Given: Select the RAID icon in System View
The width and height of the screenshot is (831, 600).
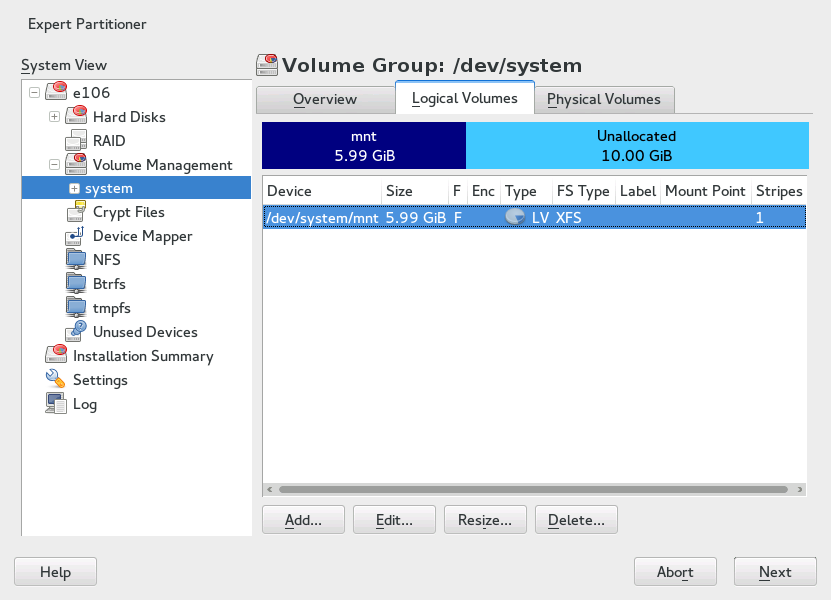Looking at the screenshot, I should (x=77, y=140).
